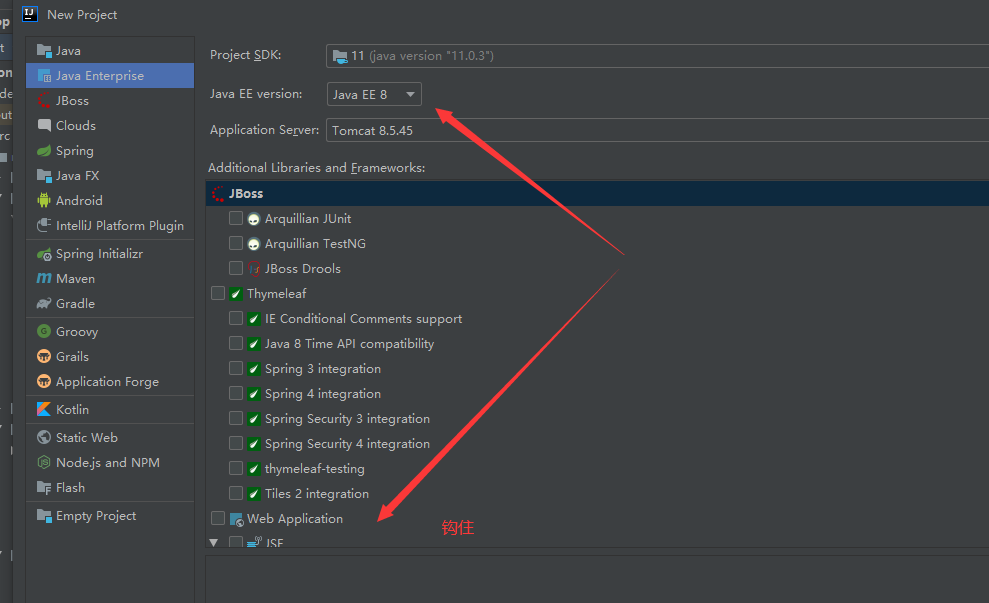Enable Spring 4 integration checkbox
This screenshot has height=603, width=989.
tap(236, 394)
